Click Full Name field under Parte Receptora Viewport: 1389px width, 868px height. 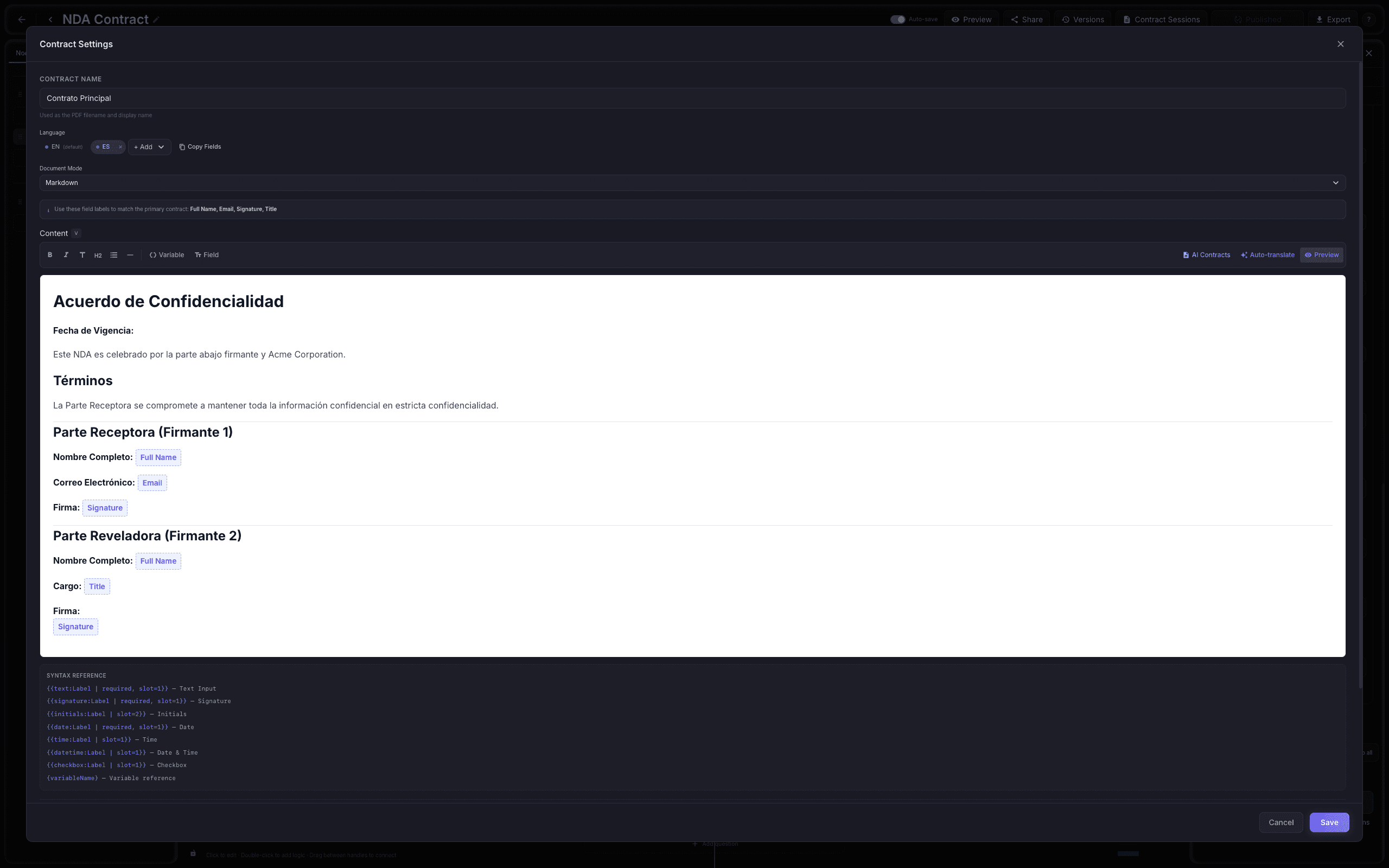(158, 457)
